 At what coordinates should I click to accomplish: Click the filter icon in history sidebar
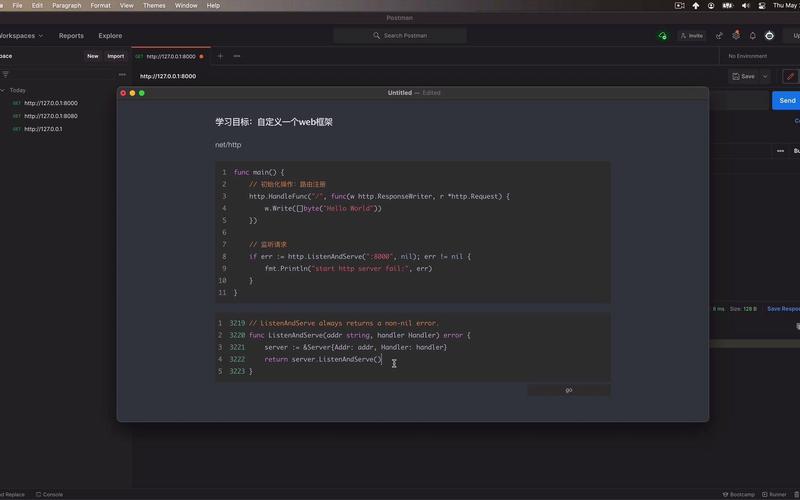[5, 74]
